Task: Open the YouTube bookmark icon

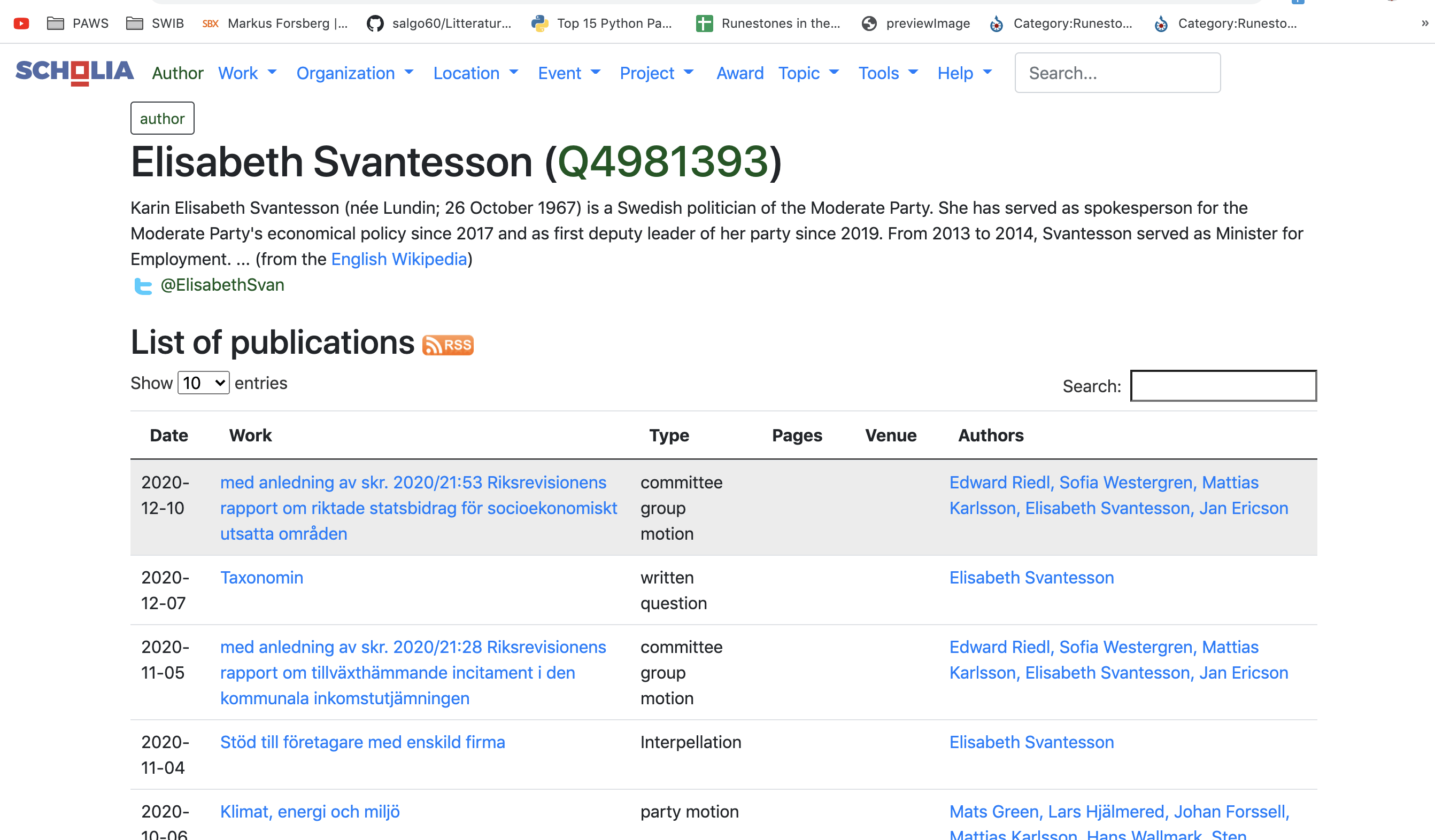Action: pos(21,24)
